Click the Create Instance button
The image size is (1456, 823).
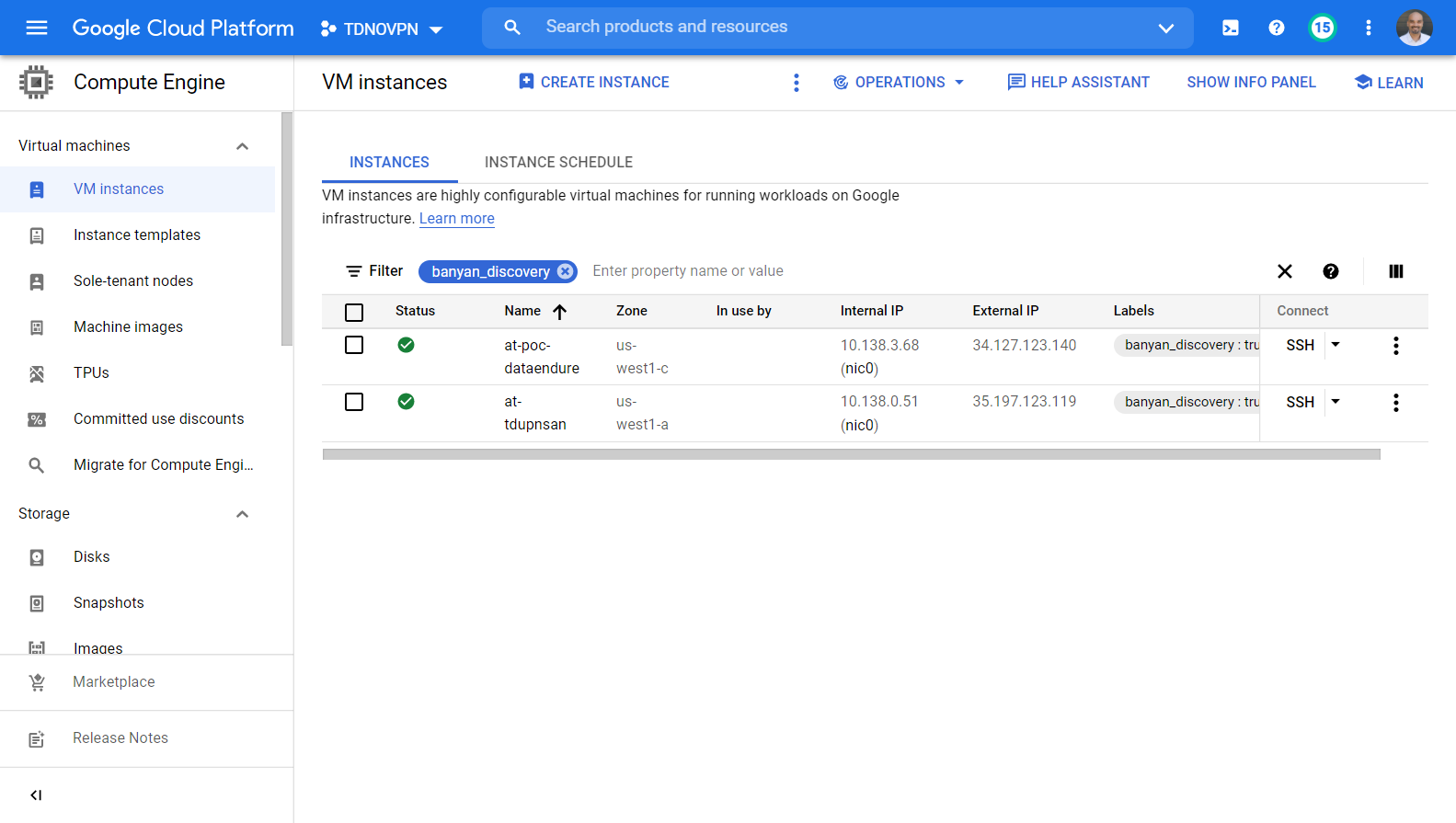pyautogui.click(x=594, y=83)
